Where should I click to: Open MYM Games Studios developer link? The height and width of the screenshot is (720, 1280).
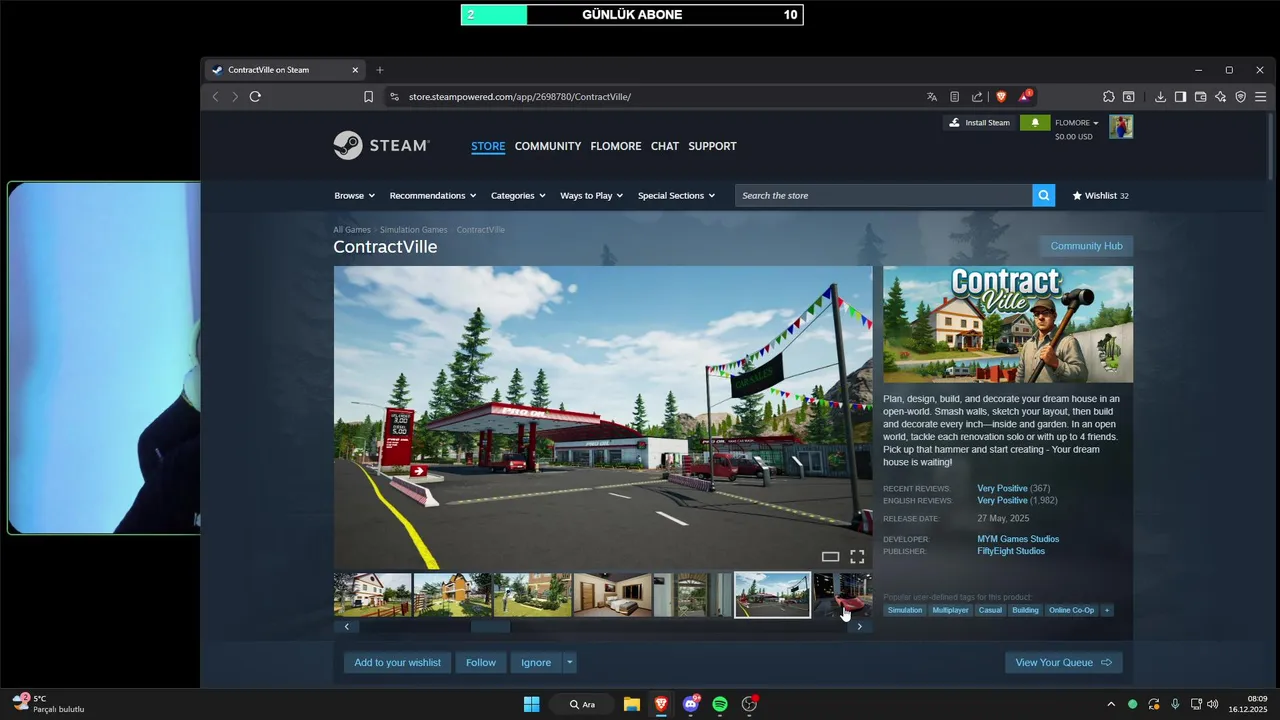point(1018,539)
